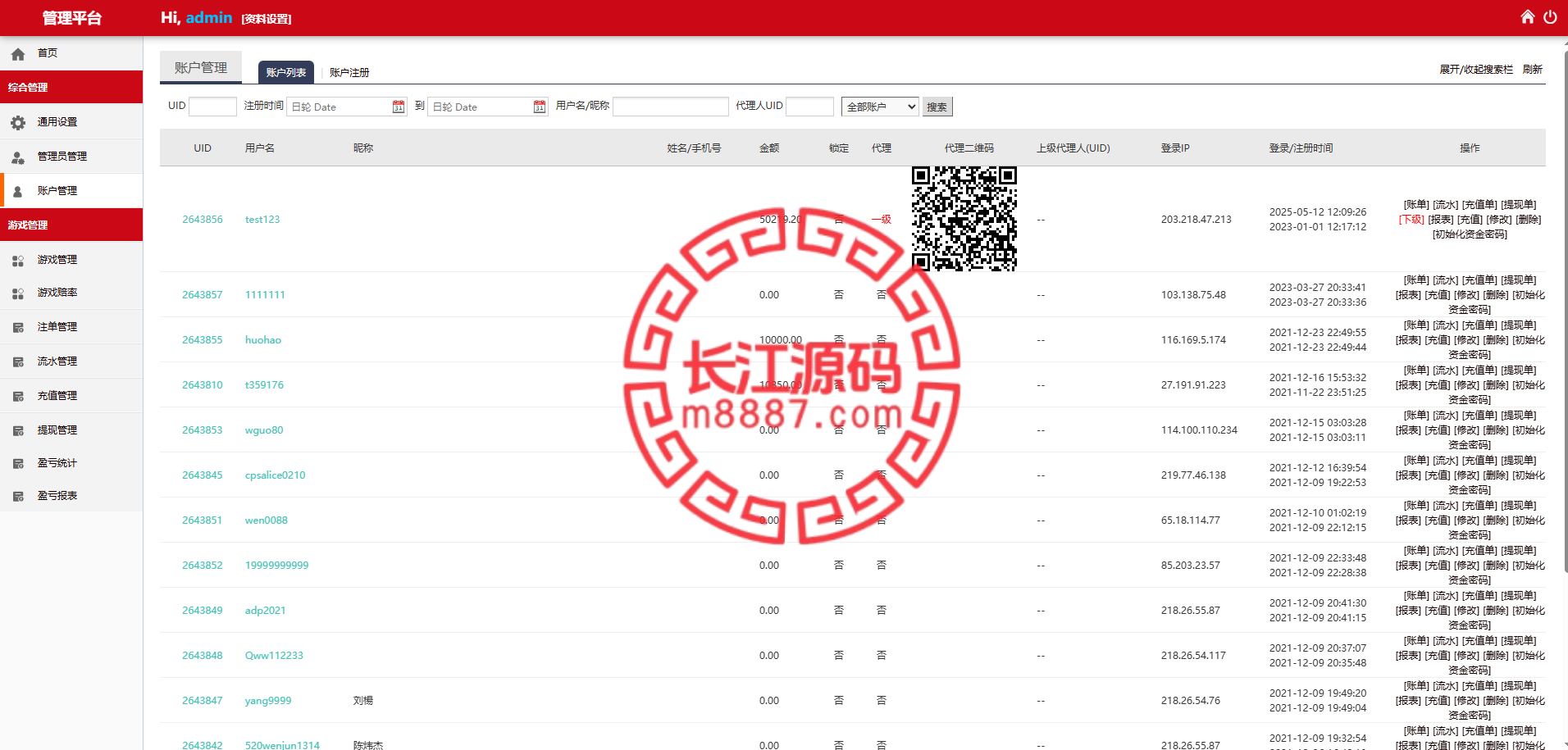Focus the UID search input field
This screenshot has height=750, width=1568.
click(x=212, y=107)
